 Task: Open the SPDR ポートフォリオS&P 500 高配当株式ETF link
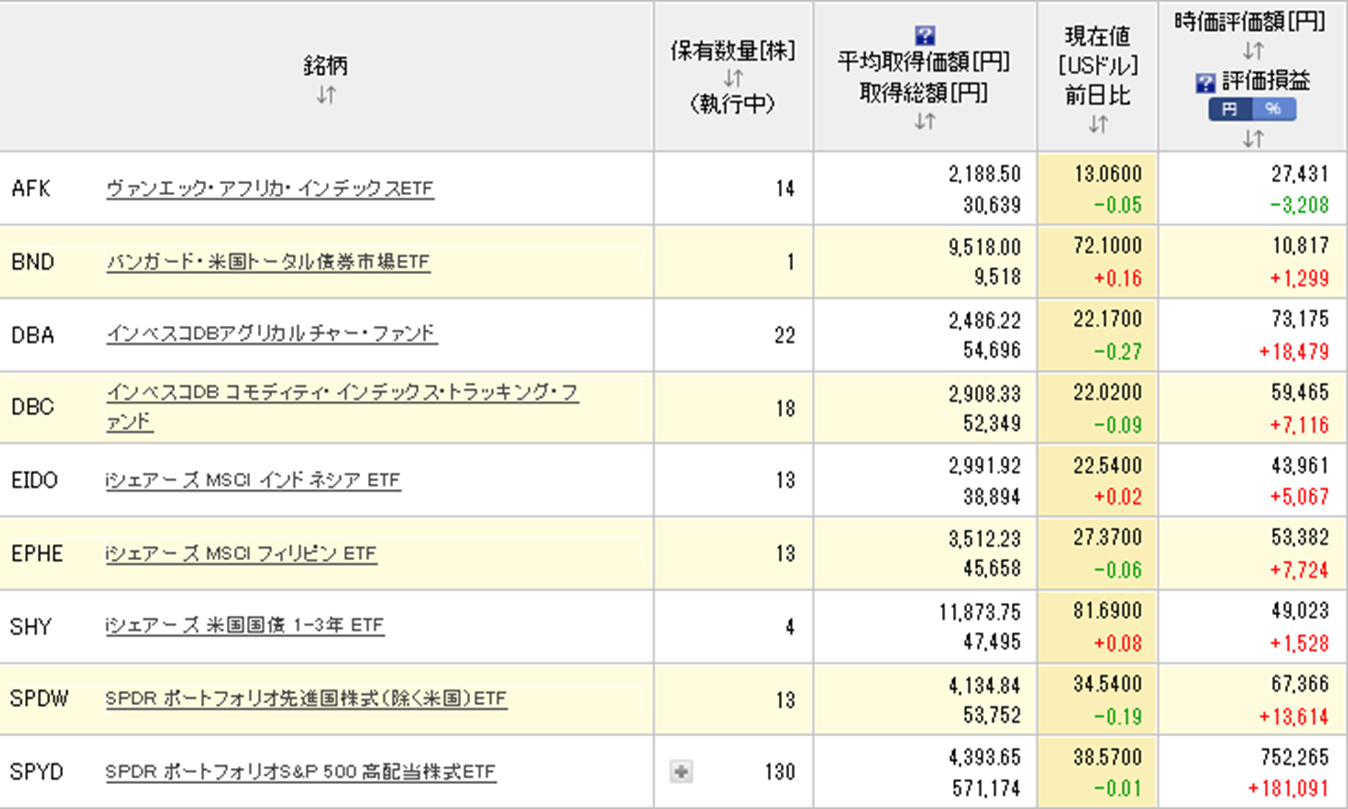point(300,773)
